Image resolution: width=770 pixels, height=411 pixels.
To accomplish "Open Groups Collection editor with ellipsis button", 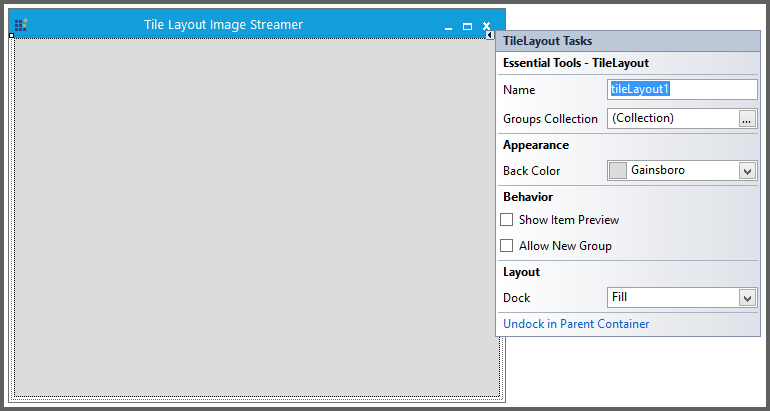I will (x=747, y=119).
